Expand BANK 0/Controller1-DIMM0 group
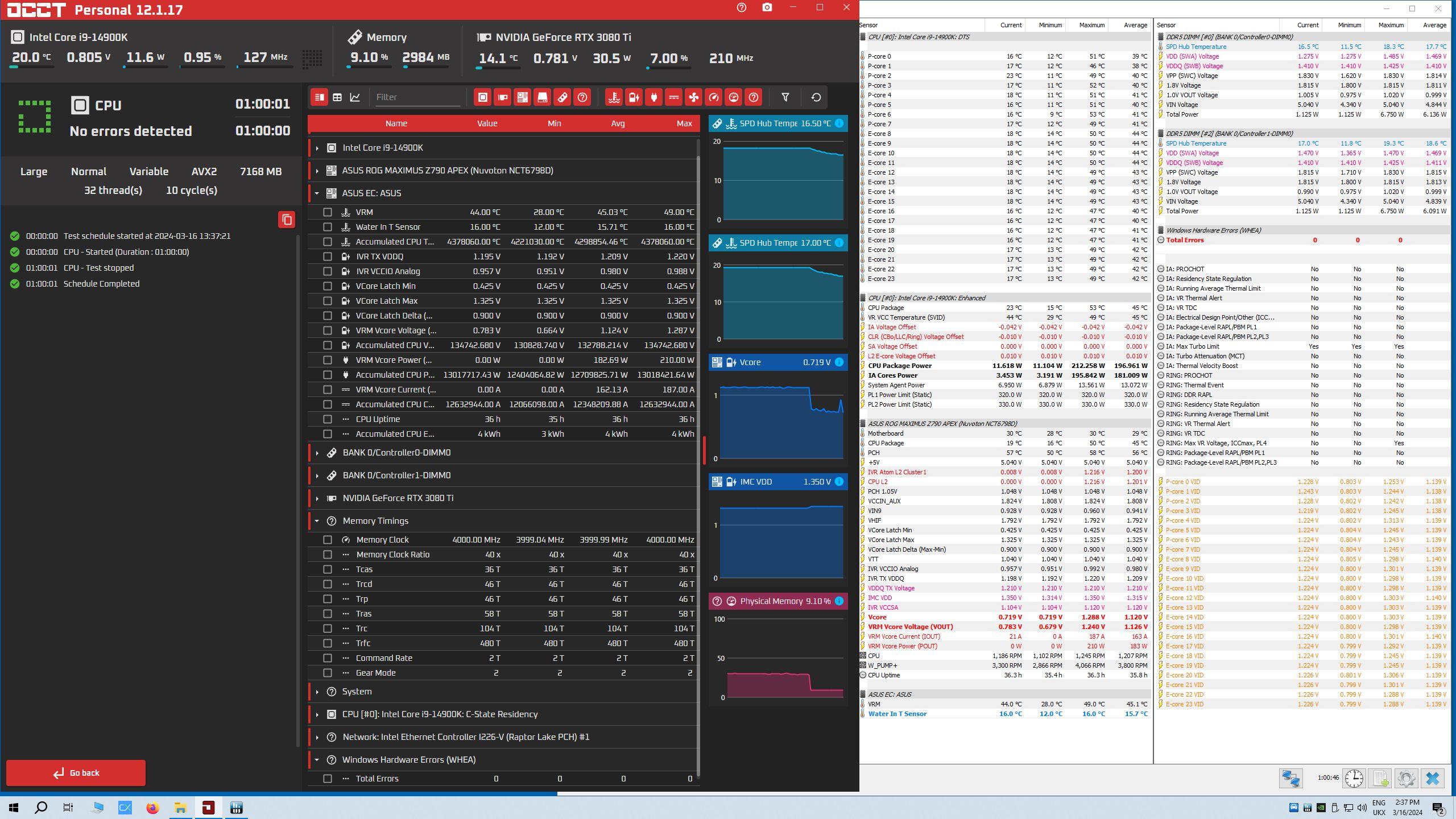This screenshot has height=819, width=1456. (x=317, y=475)
